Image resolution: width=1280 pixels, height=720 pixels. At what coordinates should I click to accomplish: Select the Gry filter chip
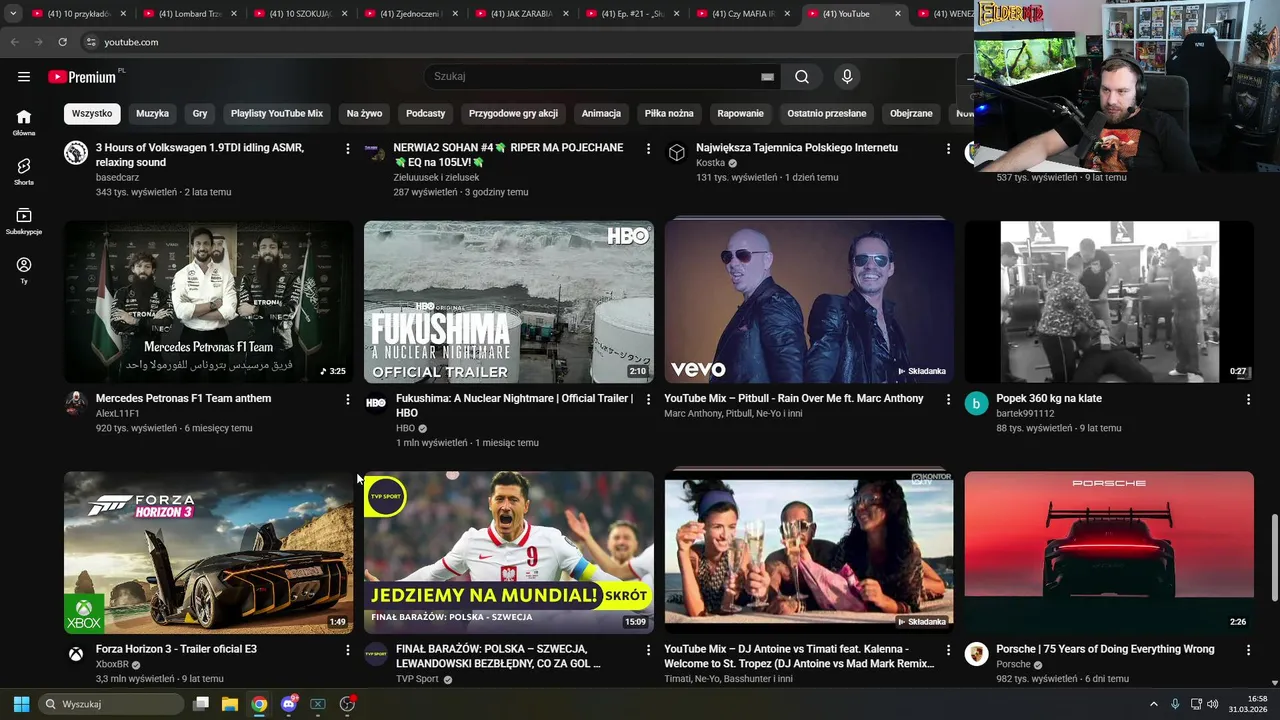click(200, 114)
